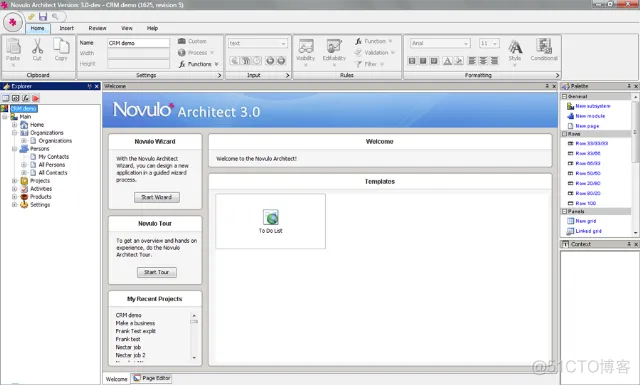Expand the Projects node in Explorer tree

click(x=14, y=181)
